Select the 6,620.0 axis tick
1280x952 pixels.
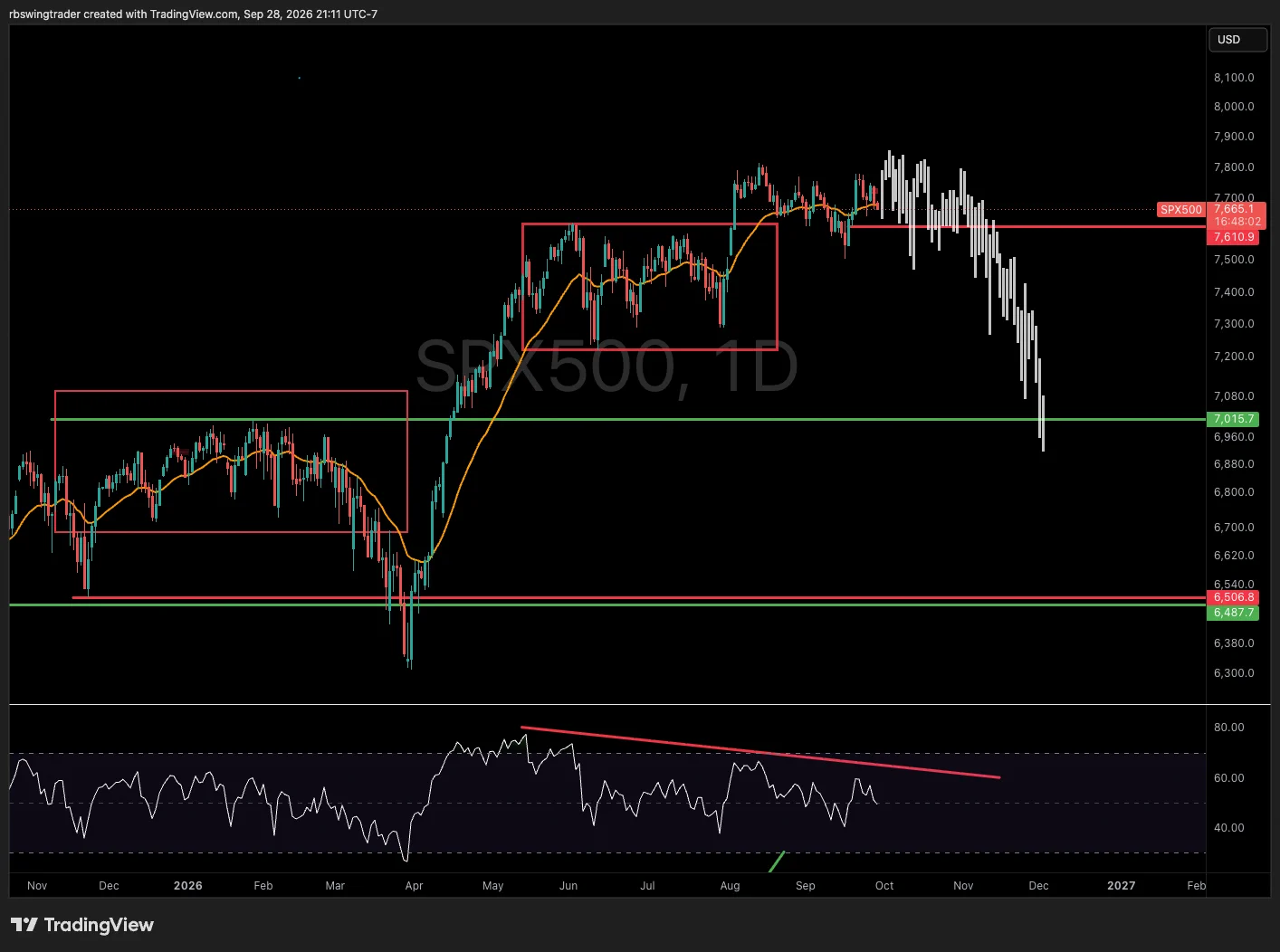[x=1234, y=556]
